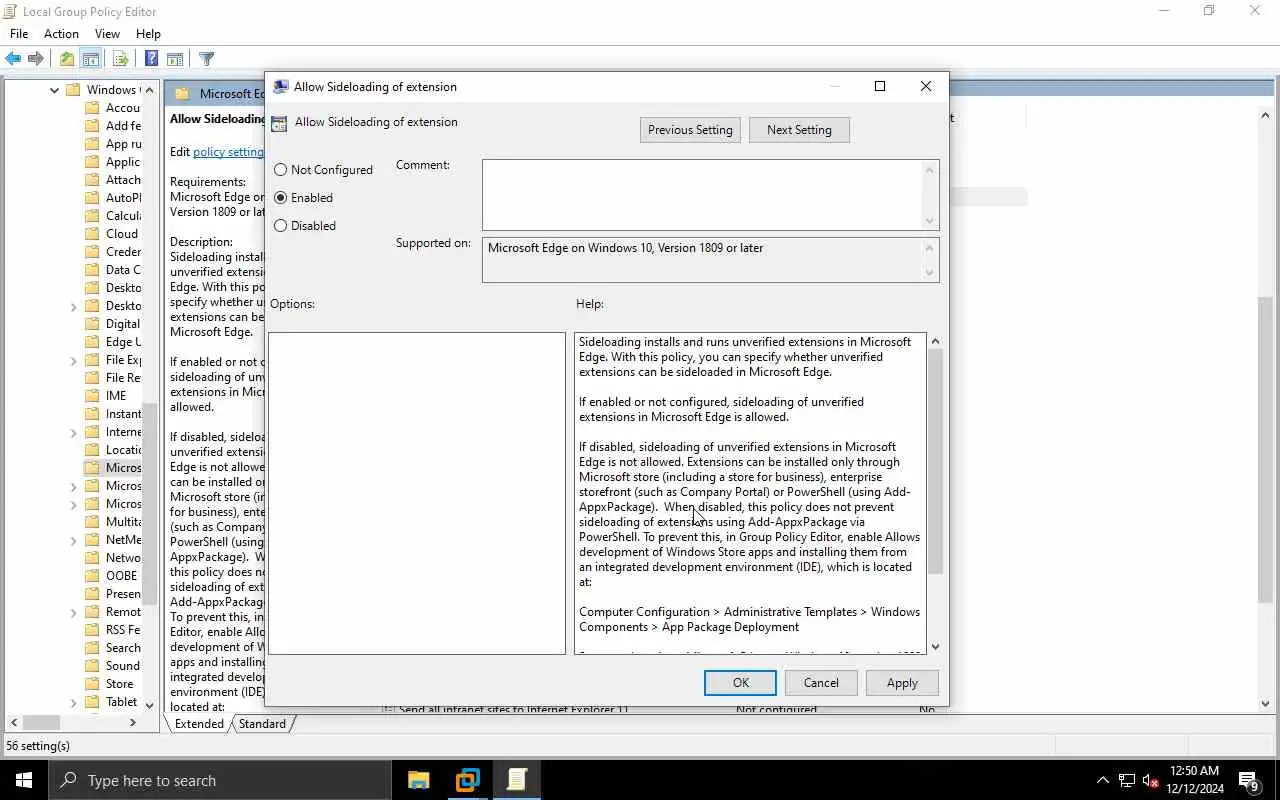This screenshot has width=1280, height=800.
Task: Switch to the Extended tab
Action: pos(199,724)
